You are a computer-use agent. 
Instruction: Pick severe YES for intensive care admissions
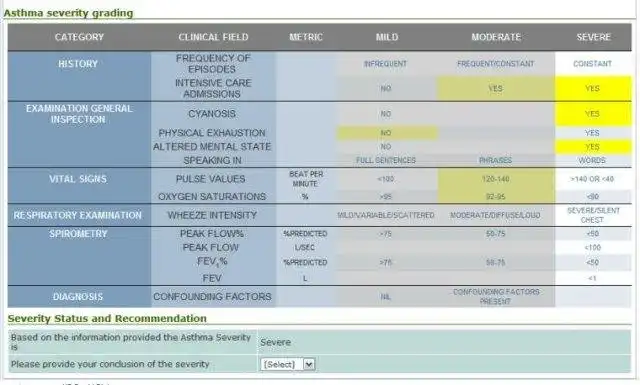(593, 89)
